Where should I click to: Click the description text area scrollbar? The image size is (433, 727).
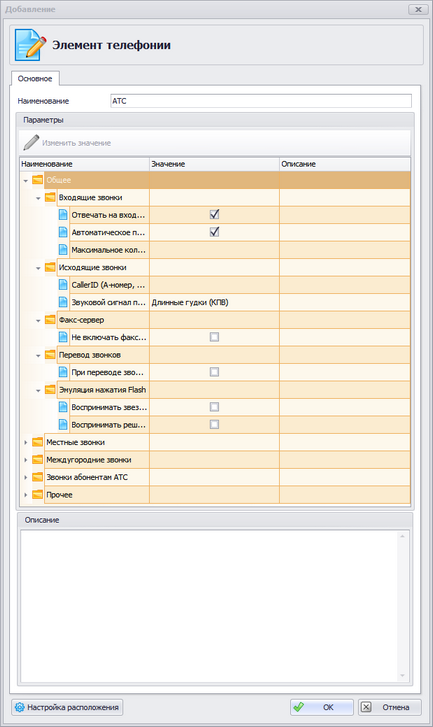(402, 606)
